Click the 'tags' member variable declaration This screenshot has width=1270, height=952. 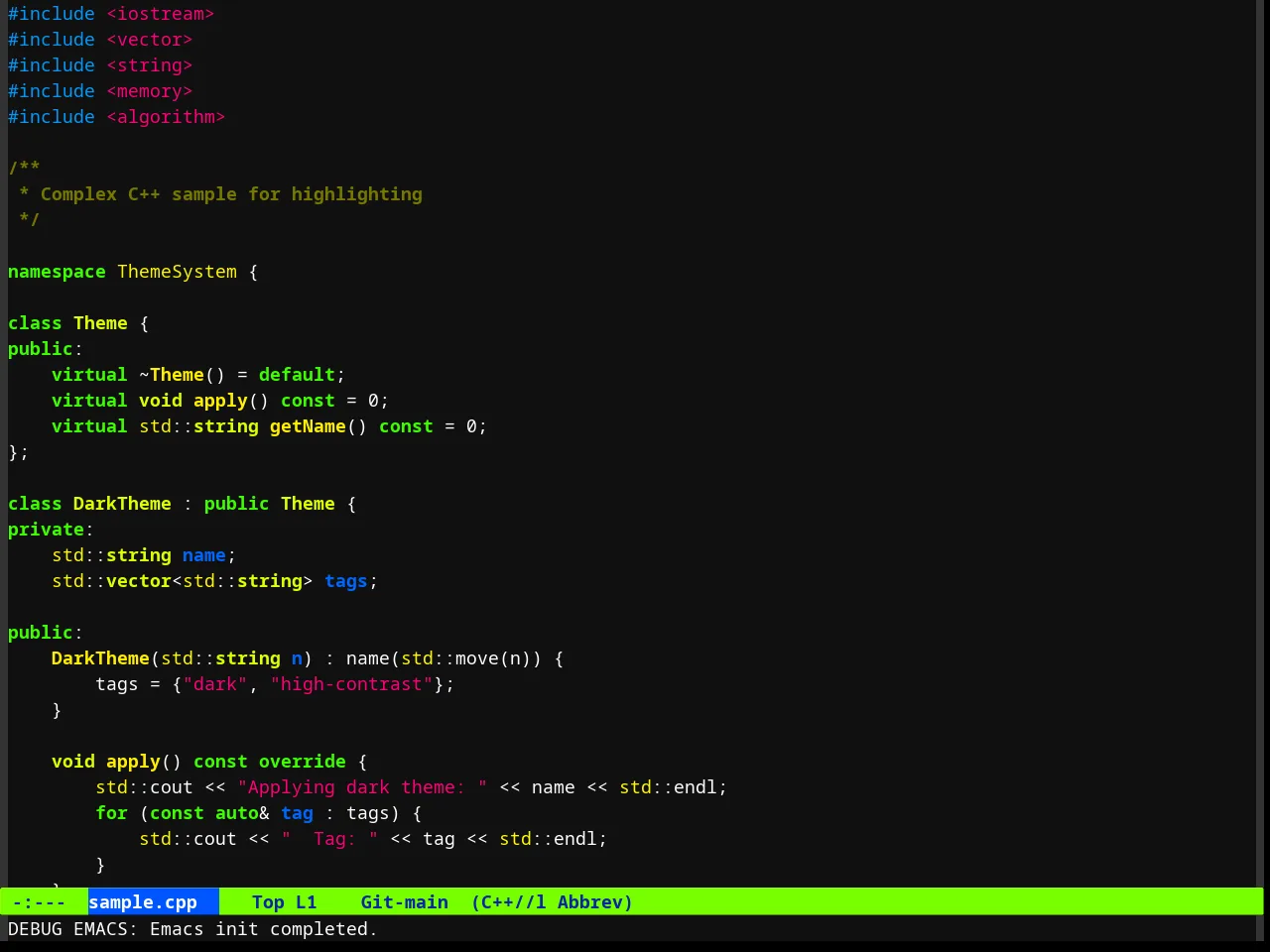(346, 581)
